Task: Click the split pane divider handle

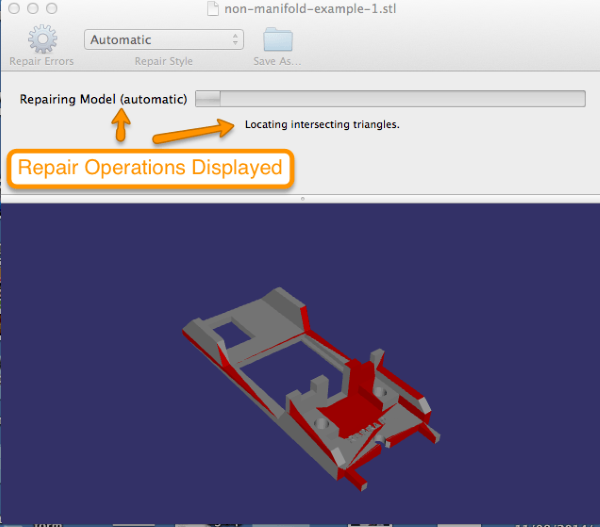Action: pyautogui.click(x=301, y=199)
